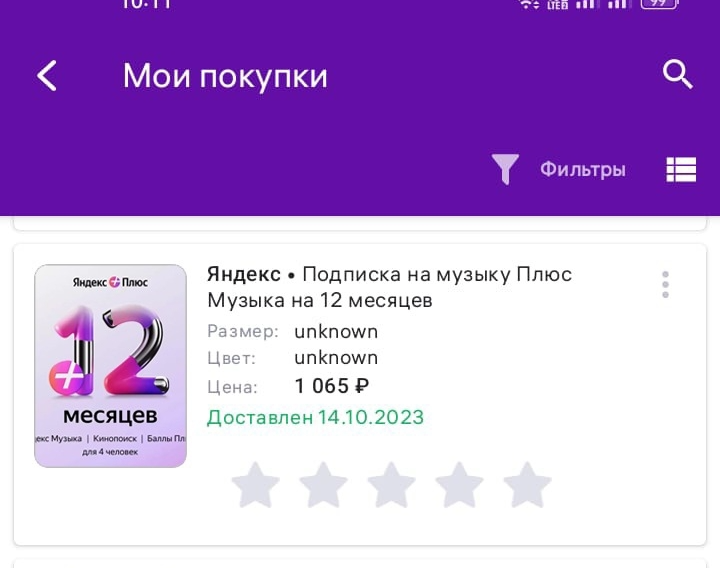Give the purchase four stars

459,485
